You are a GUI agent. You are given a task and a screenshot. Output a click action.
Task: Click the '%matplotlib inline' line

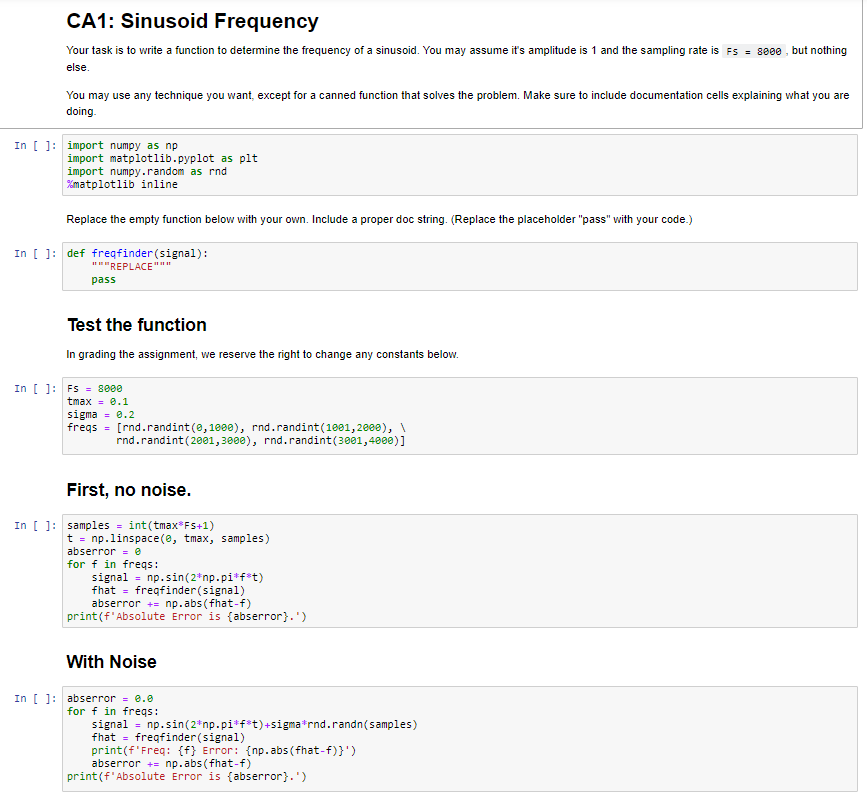pyautogui.click(x=122, y=185)
